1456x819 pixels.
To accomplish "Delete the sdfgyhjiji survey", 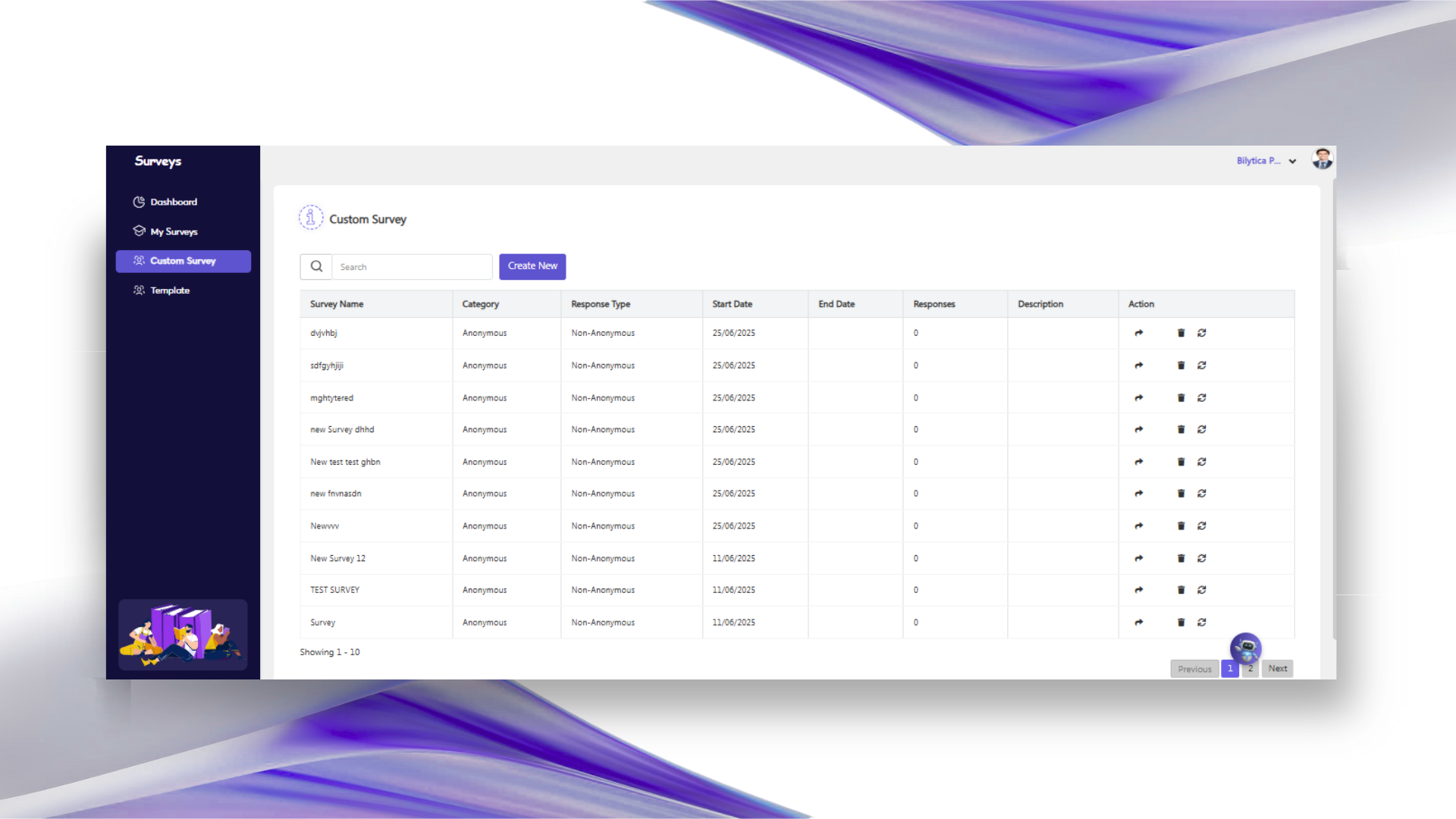I will [1181, 366].
